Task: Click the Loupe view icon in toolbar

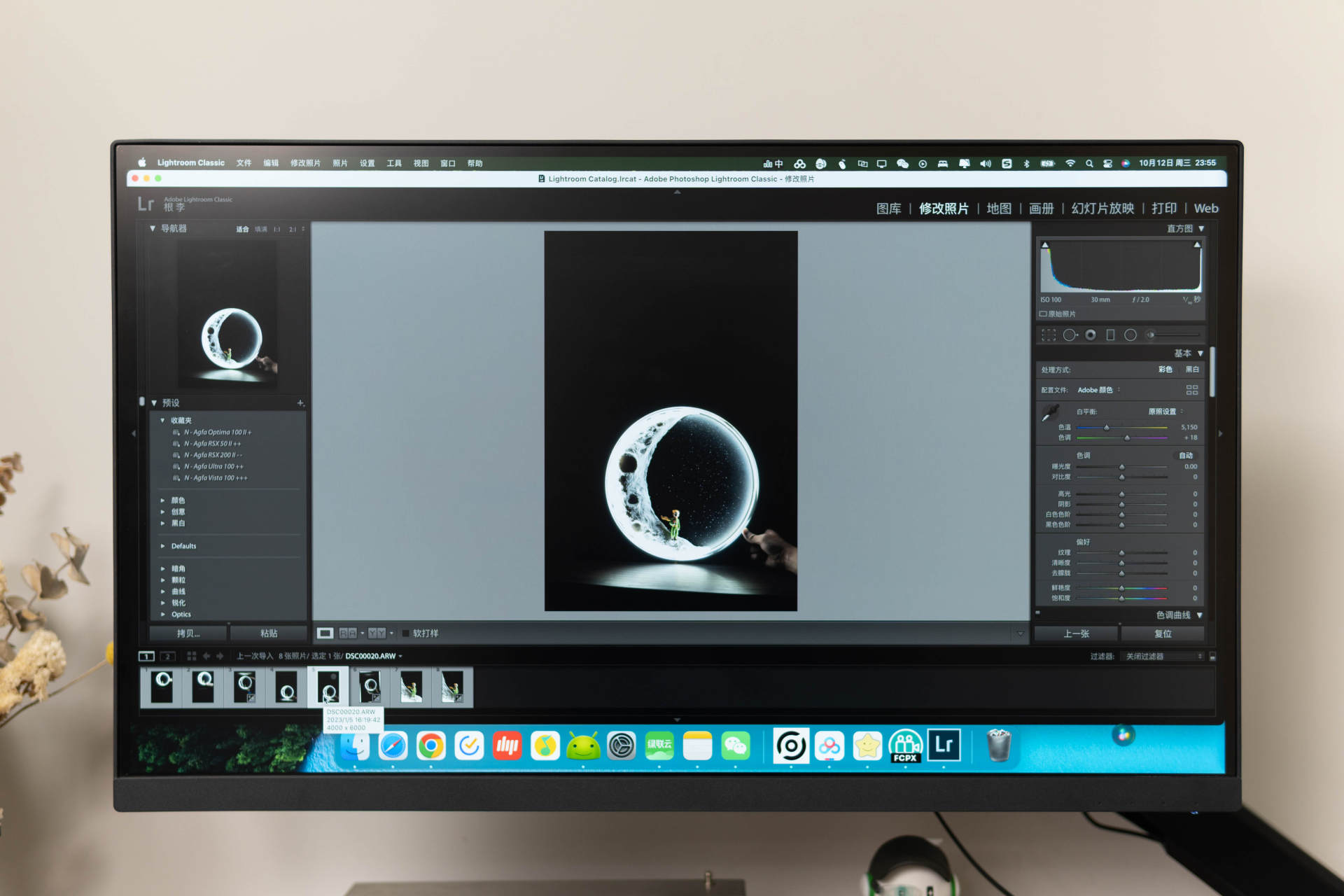Action: click(x=325, y=633)
